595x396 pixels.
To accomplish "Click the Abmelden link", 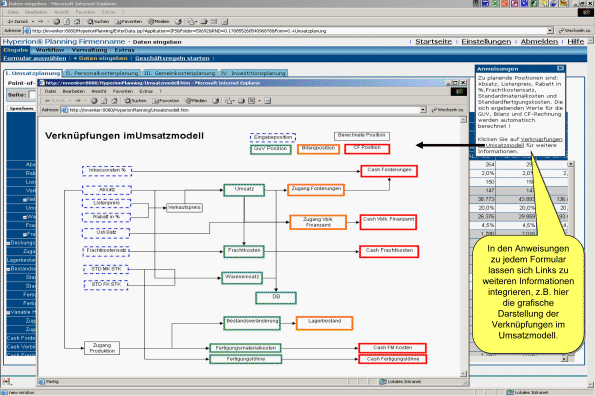I will (539, 41).
